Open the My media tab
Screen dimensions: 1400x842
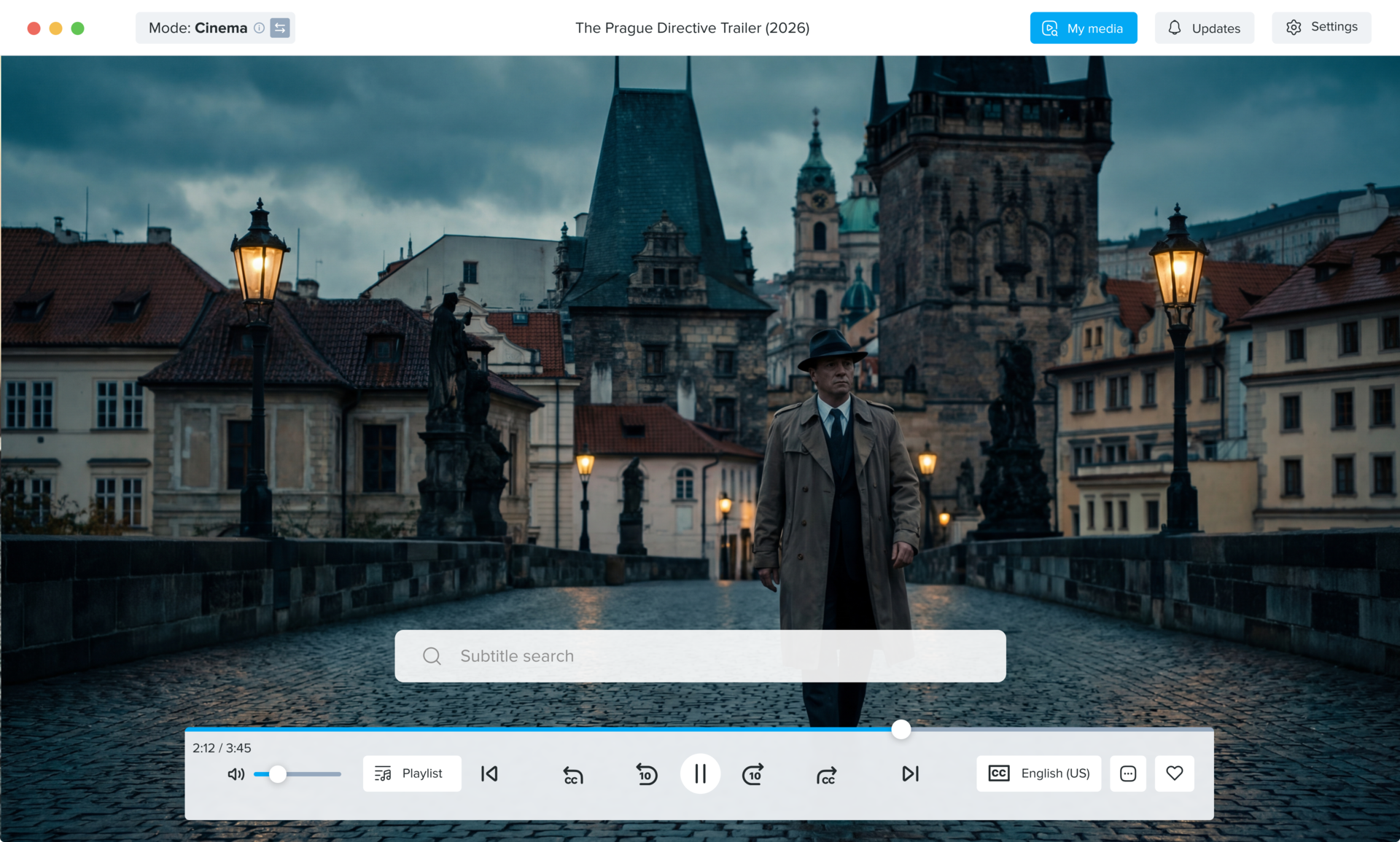click(x=1083, y=28)
